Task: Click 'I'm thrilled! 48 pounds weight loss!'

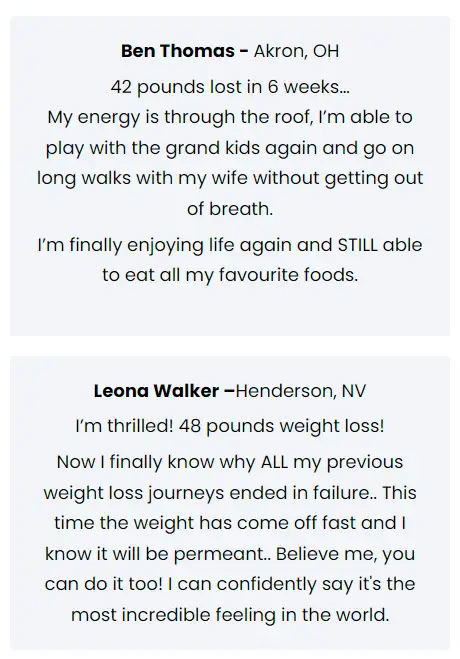Action: click(230, 426)
